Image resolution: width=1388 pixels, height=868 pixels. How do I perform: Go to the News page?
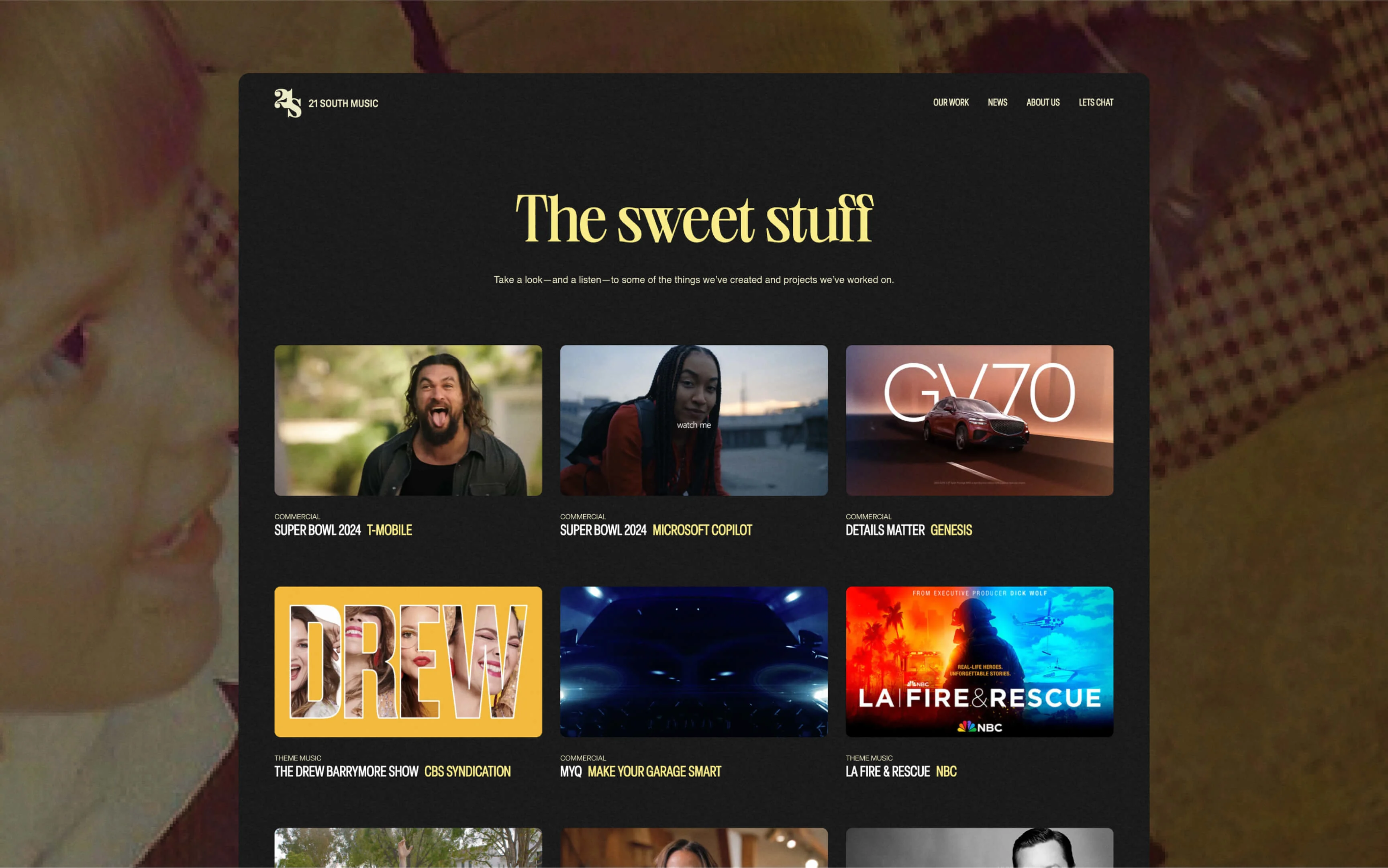coord(997,102)
